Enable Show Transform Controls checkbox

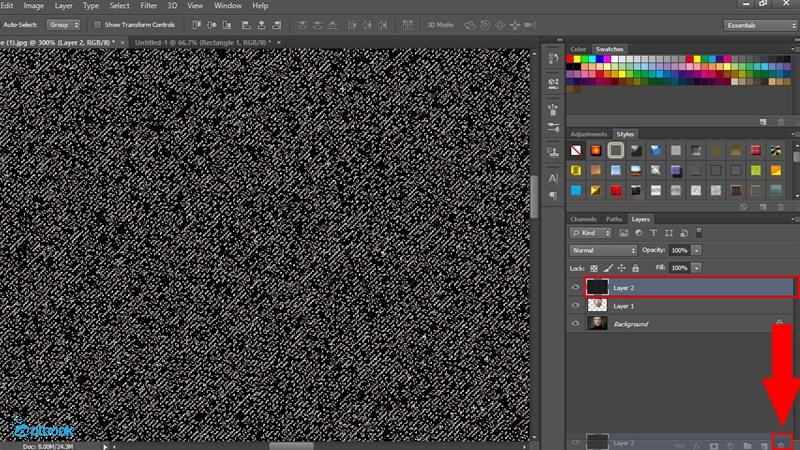pos(97,24)
